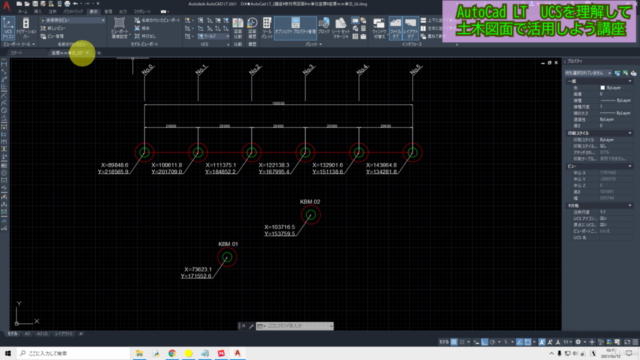640x360 pixels.
Task: Expand the Viewport Tools panel title
Action: (19, 44)
